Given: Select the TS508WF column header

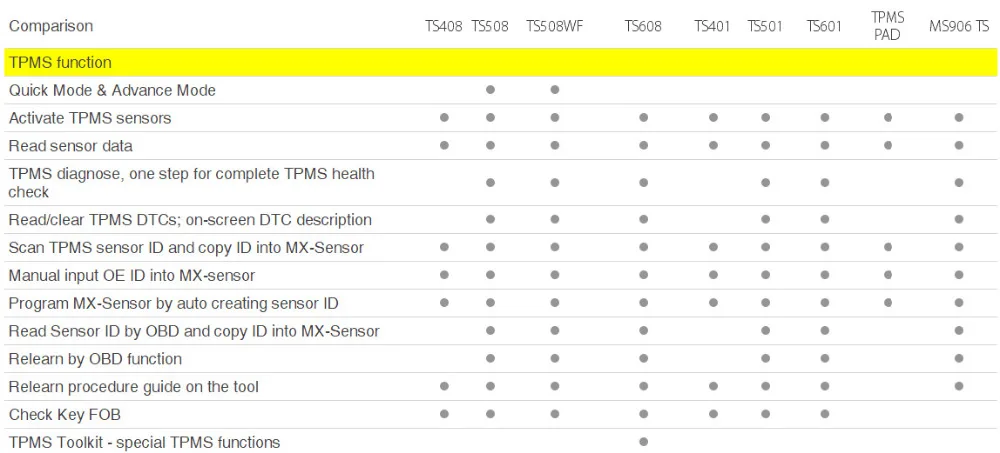Looking at the screenshot, I should [555, 26].
